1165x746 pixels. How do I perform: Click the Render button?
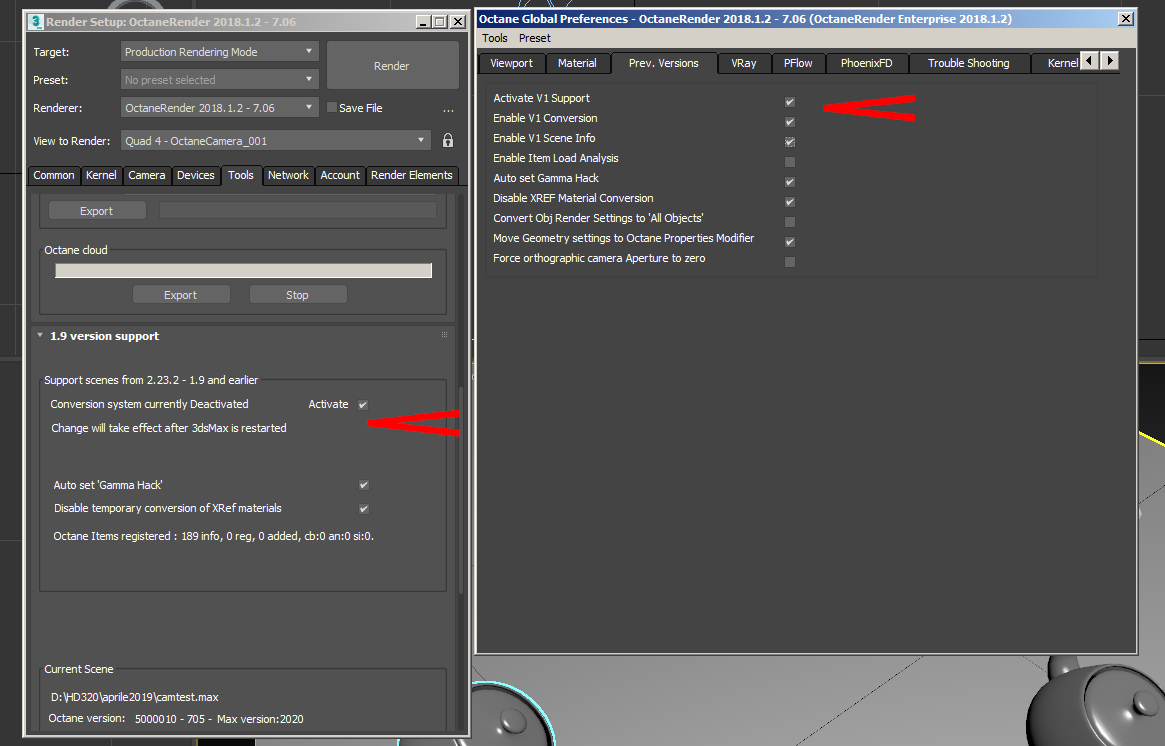click(x=392, y=65)
